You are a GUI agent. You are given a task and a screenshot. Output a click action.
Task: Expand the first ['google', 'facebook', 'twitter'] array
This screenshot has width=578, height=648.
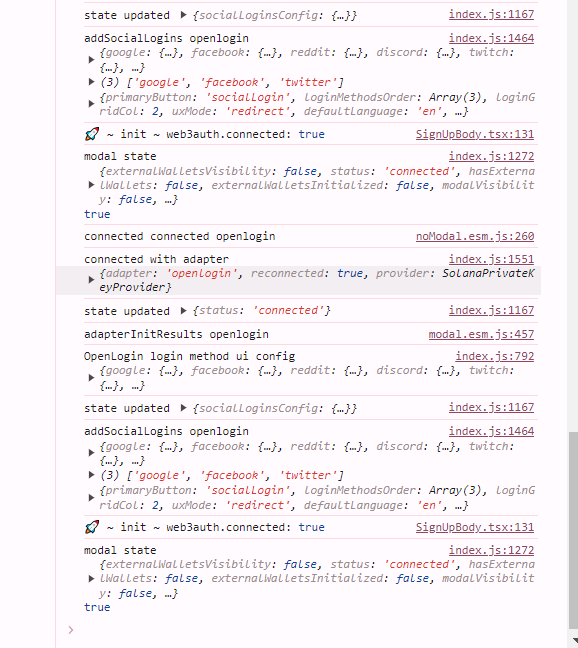point(91,82)
